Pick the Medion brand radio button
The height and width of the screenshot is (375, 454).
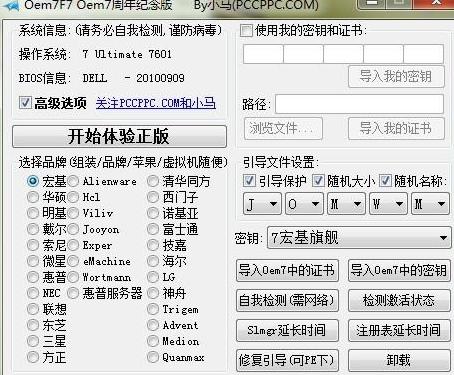[153, 341]
